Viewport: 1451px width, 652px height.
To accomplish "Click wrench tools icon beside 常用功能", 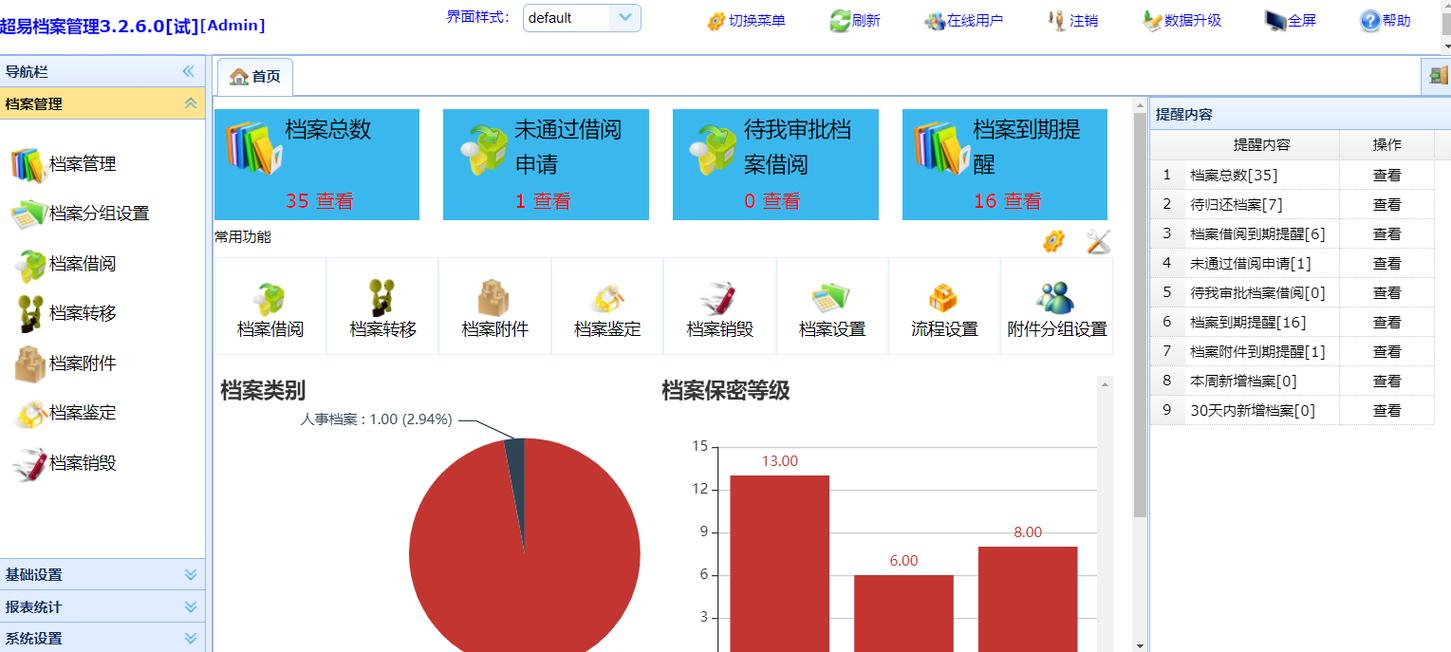I will pos(1098,241).
